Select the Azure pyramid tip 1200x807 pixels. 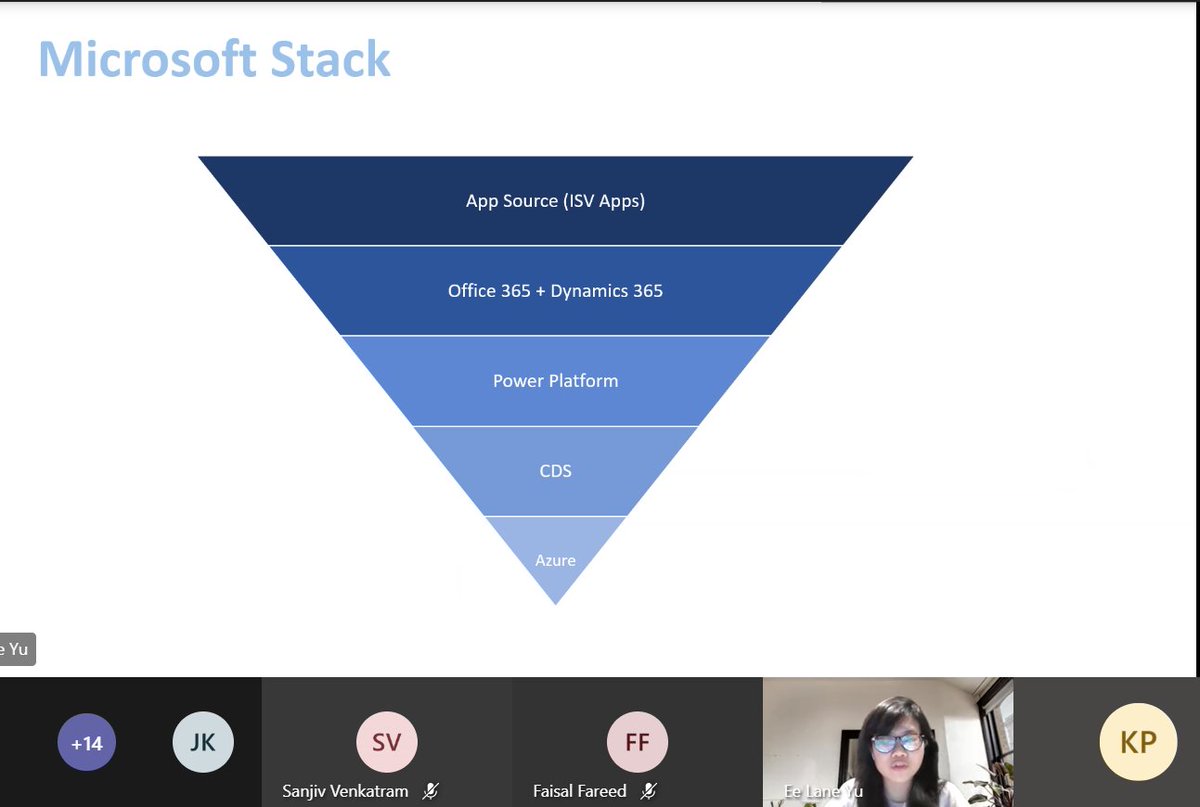[555, 560]
